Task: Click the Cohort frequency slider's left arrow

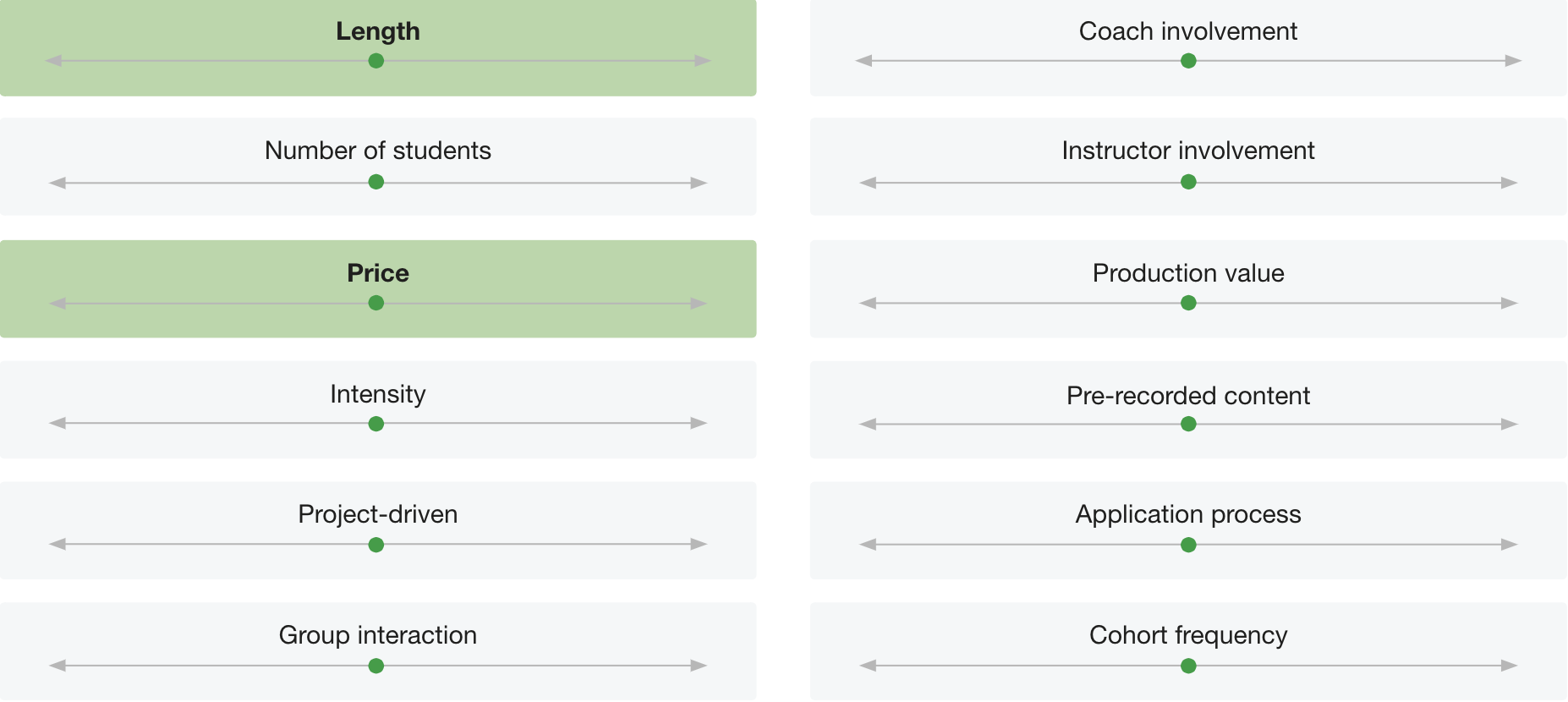Action: pos(868,666)
